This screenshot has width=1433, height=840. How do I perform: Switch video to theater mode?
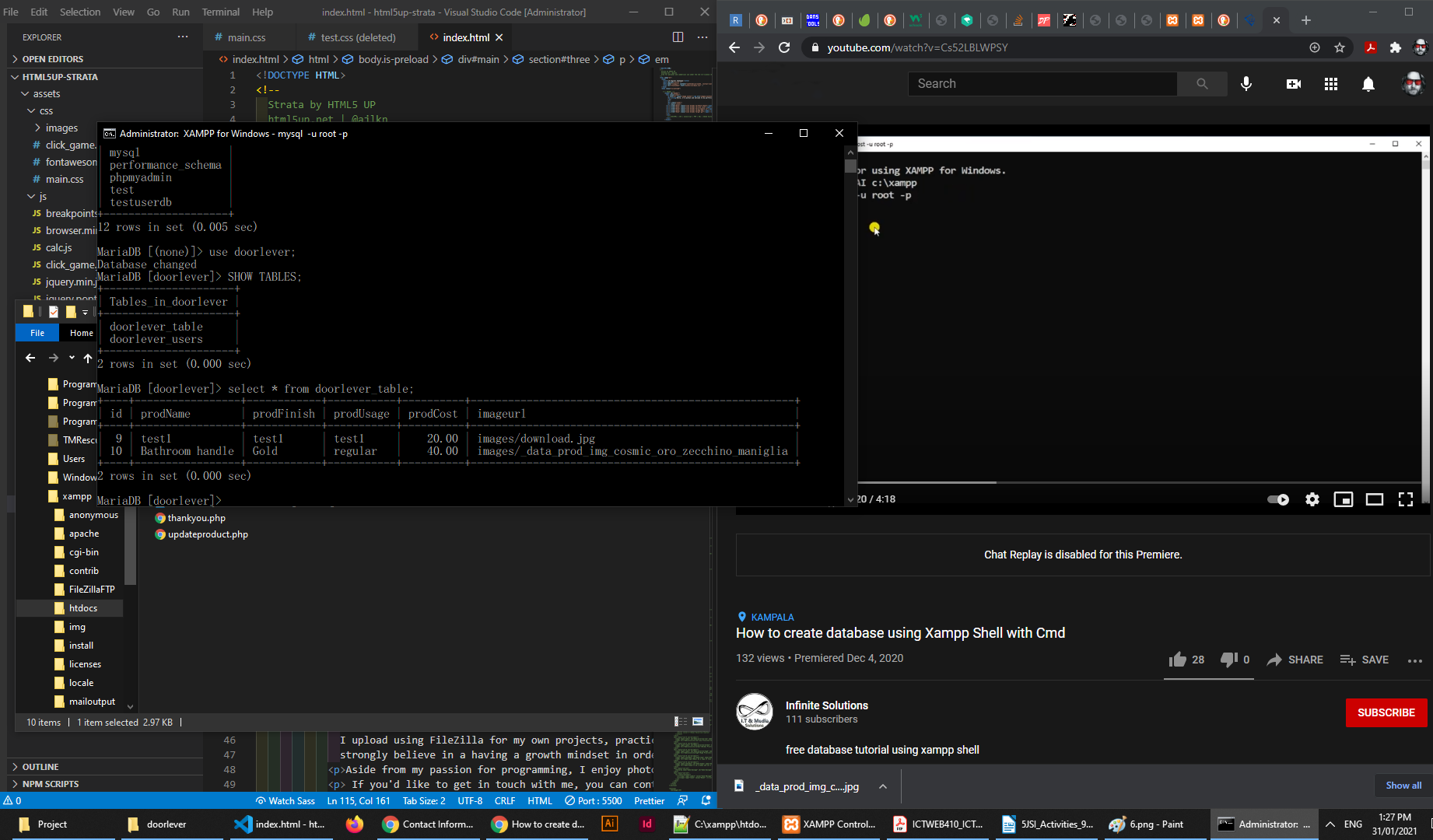pyautogui.click(x=1375, y=499)
